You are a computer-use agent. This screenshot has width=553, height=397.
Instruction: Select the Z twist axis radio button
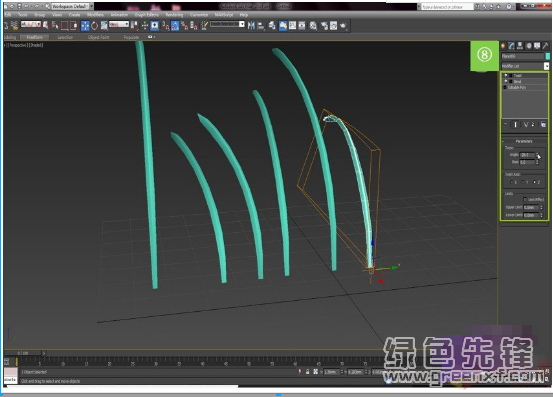pyautogui.click(x=535, y=182)
